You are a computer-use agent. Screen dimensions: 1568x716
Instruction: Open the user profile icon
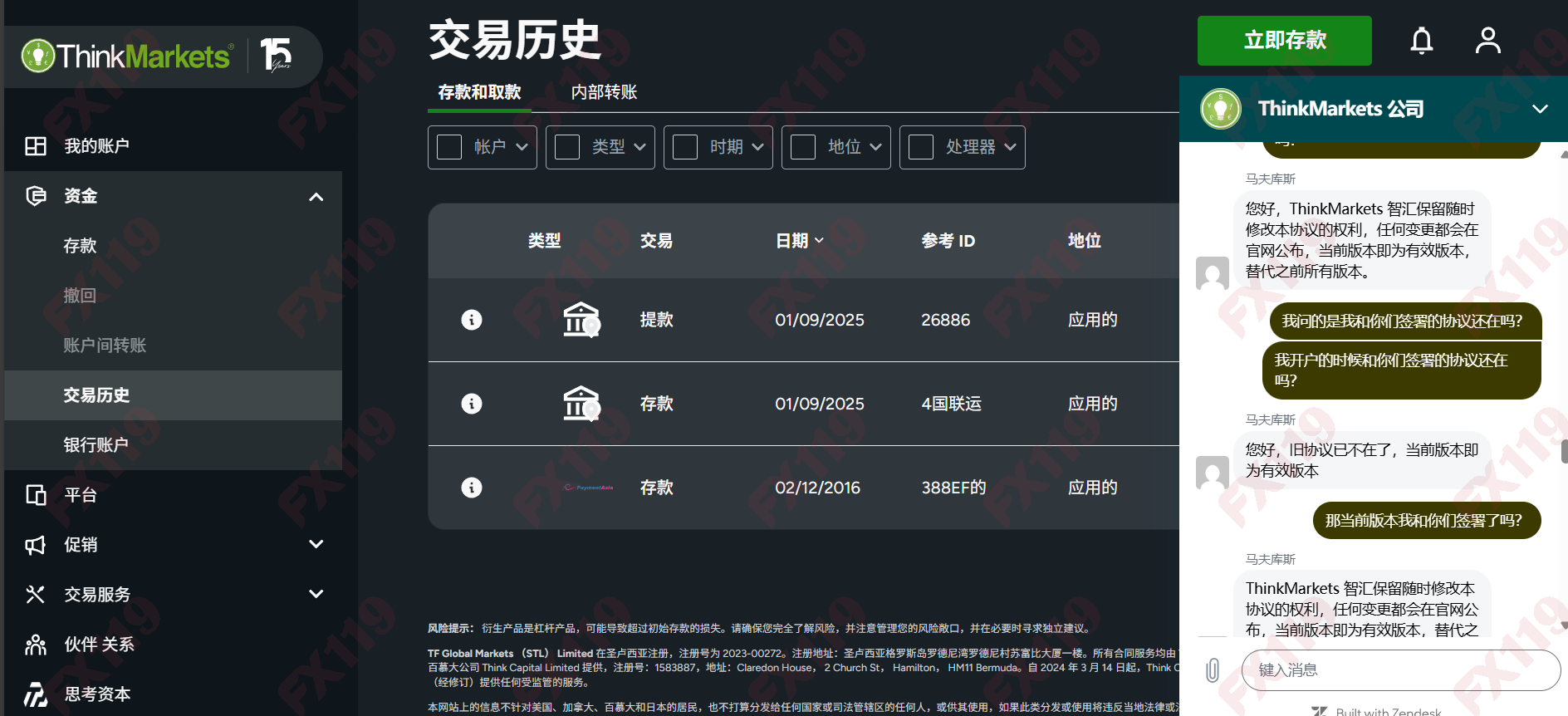(x=1487, y=40)
